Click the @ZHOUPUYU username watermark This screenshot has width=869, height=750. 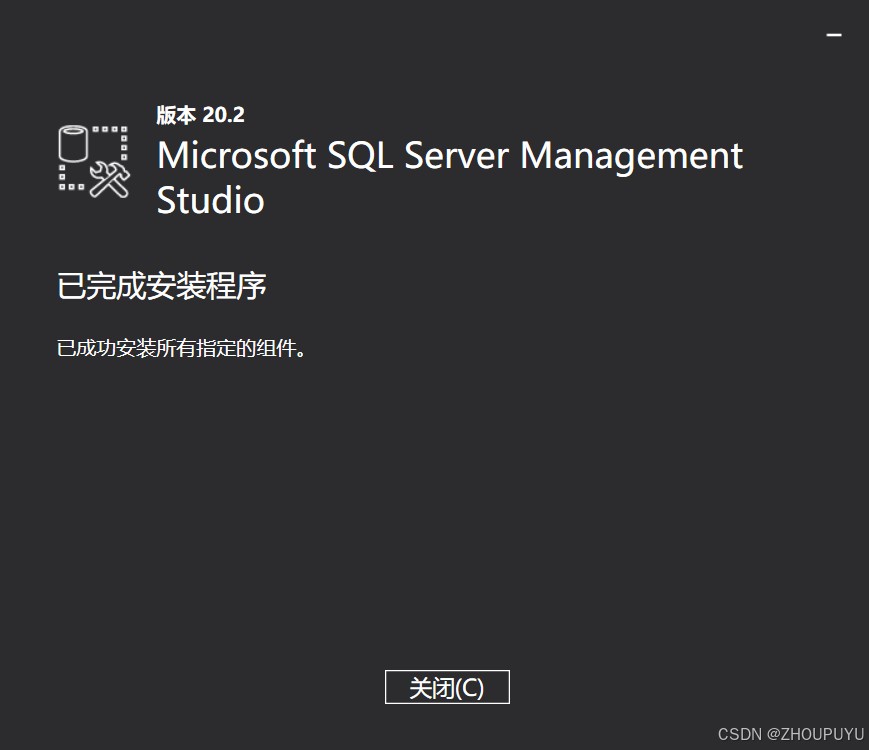(x=815, y=735)
